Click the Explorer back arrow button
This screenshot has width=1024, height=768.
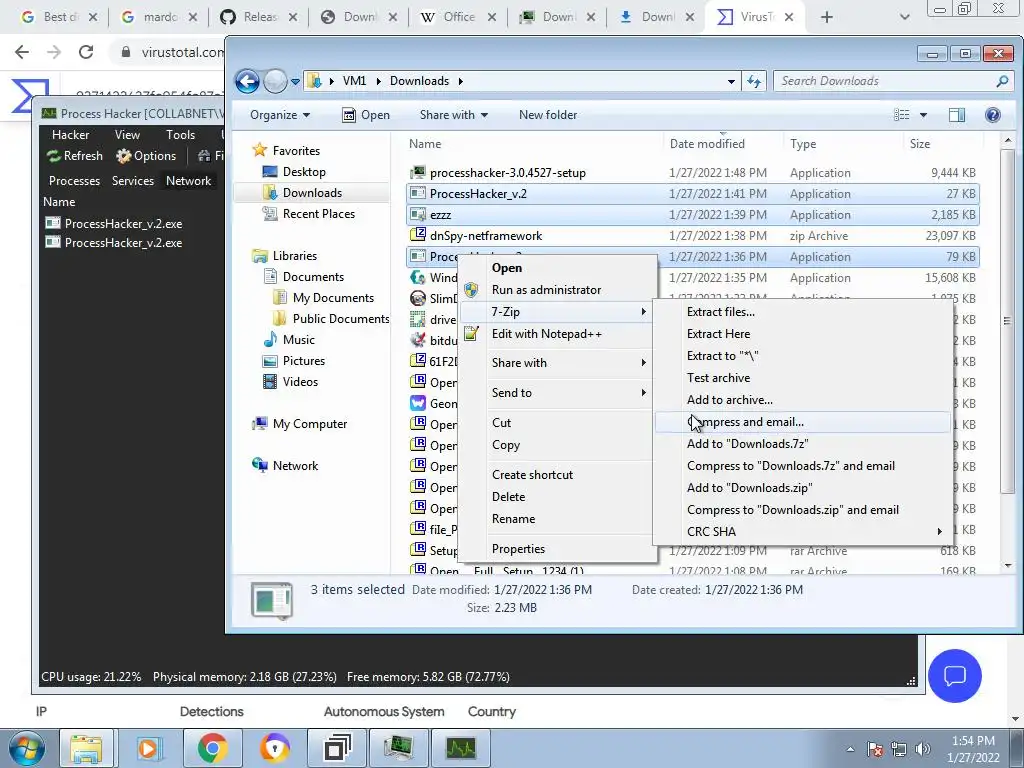tap(247, 82)
